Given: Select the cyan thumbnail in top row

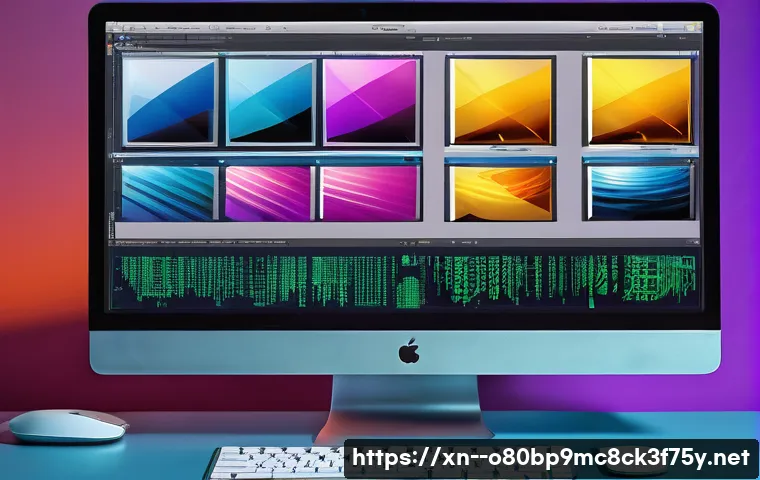Looking at the screenshot, I should click(x=269, y=101).
